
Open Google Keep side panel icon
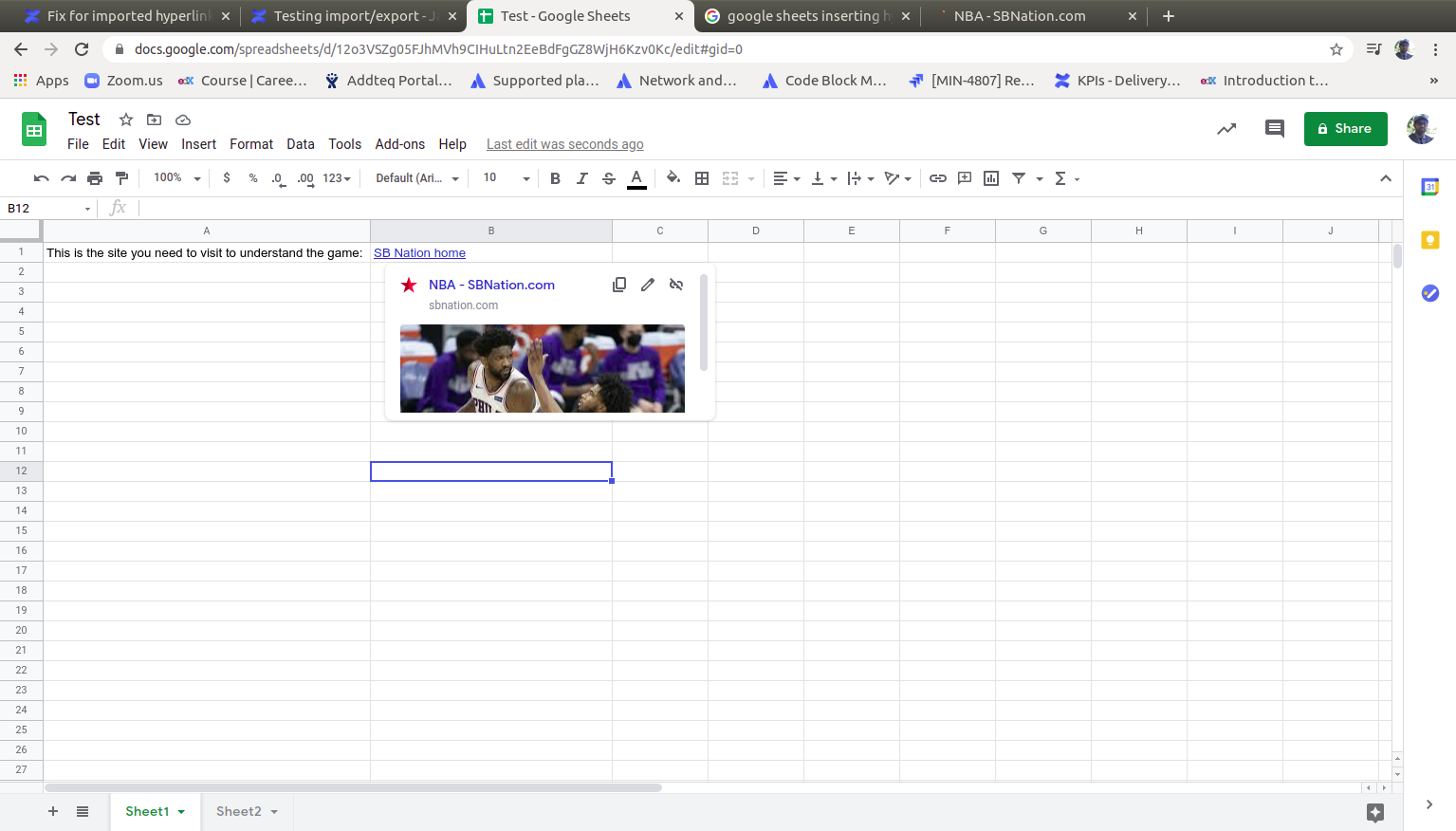[x=1430, y=241]
